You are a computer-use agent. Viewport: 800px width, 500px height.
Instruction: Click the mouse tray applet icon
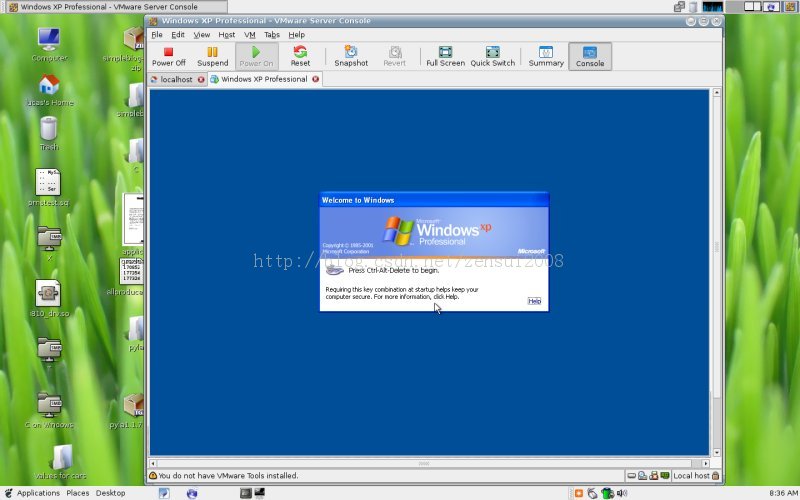pyautogui.click(x=592, y=493)
